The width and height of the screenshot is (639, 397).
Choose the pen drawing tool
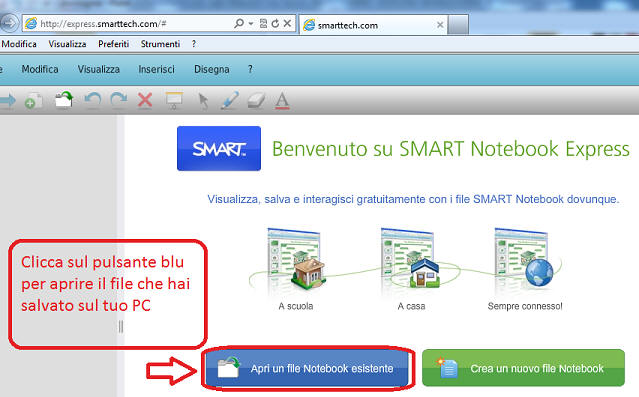coord(230,101)
